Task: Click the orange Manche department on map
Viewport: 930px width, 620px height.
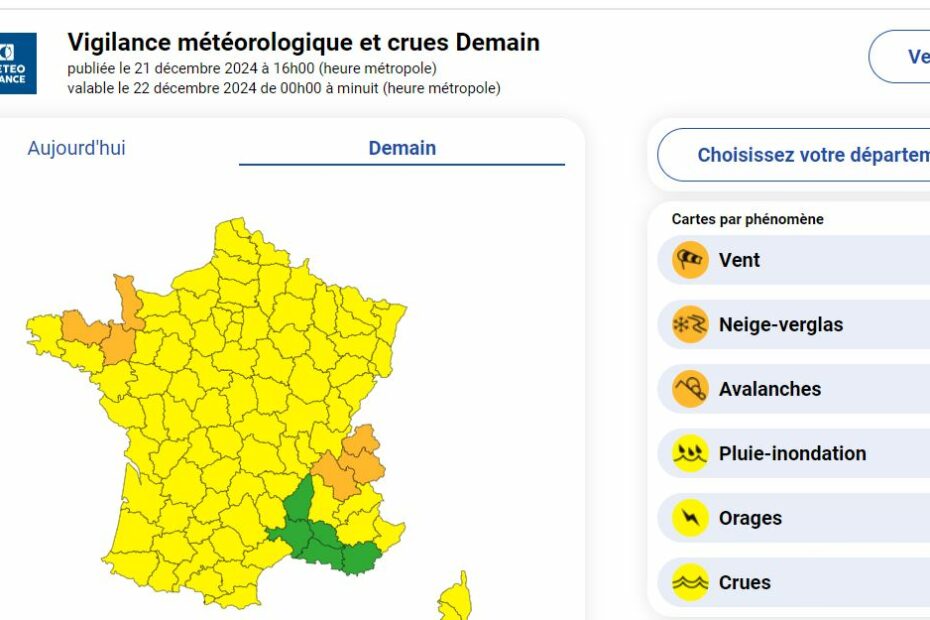Action: (x=128, y=301)
